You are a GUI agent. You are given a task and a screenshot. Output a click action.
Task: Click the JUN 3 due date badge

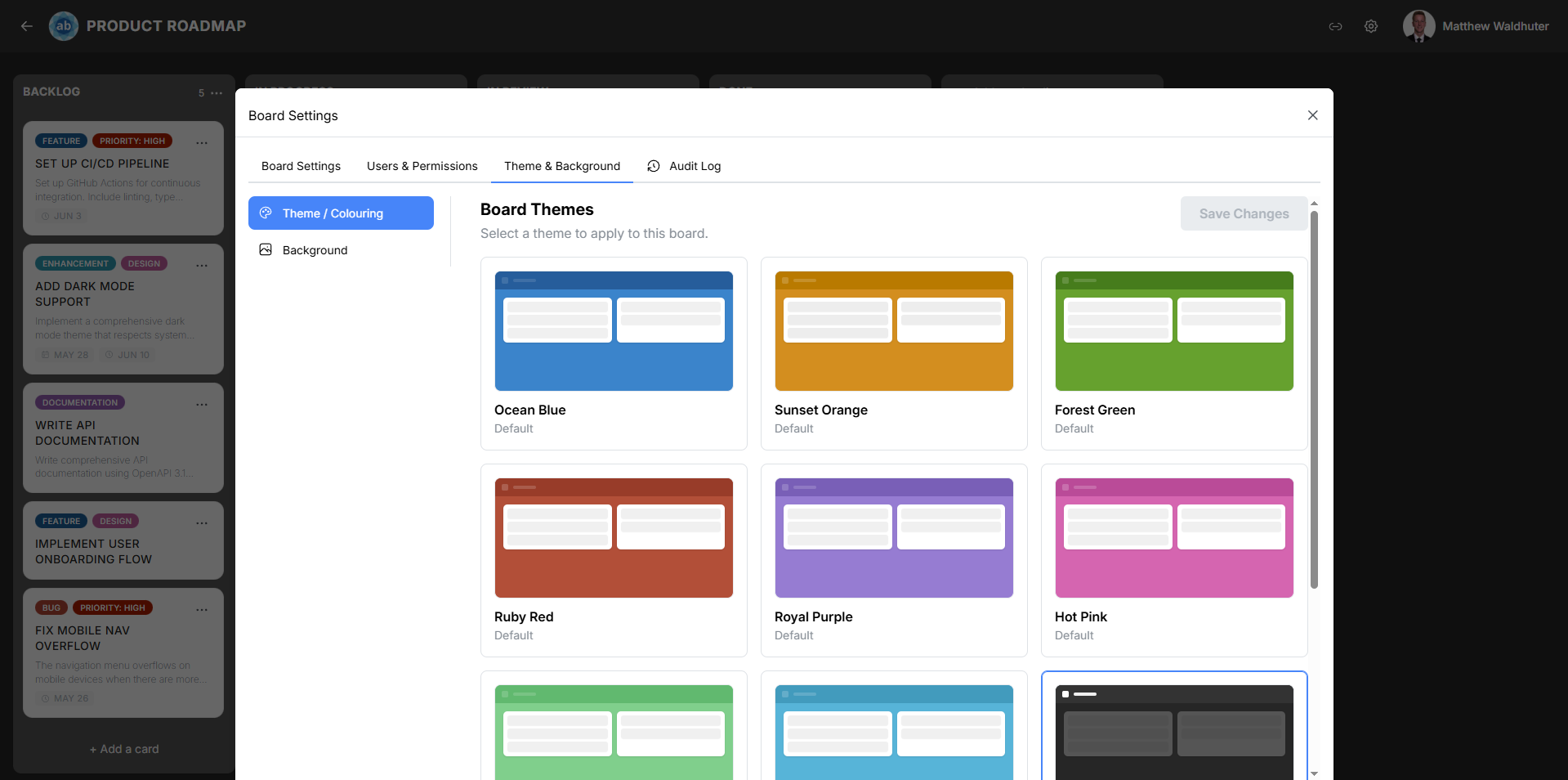coord(62,216)
